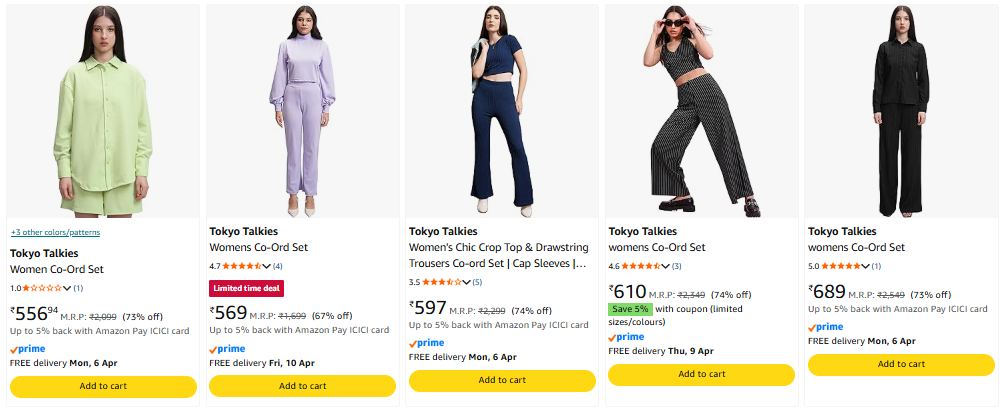Image resolution: width=1000 pixels, height=412 pixels.
Task: Open +3 other colors/patterns link
Action: [55, 233]
